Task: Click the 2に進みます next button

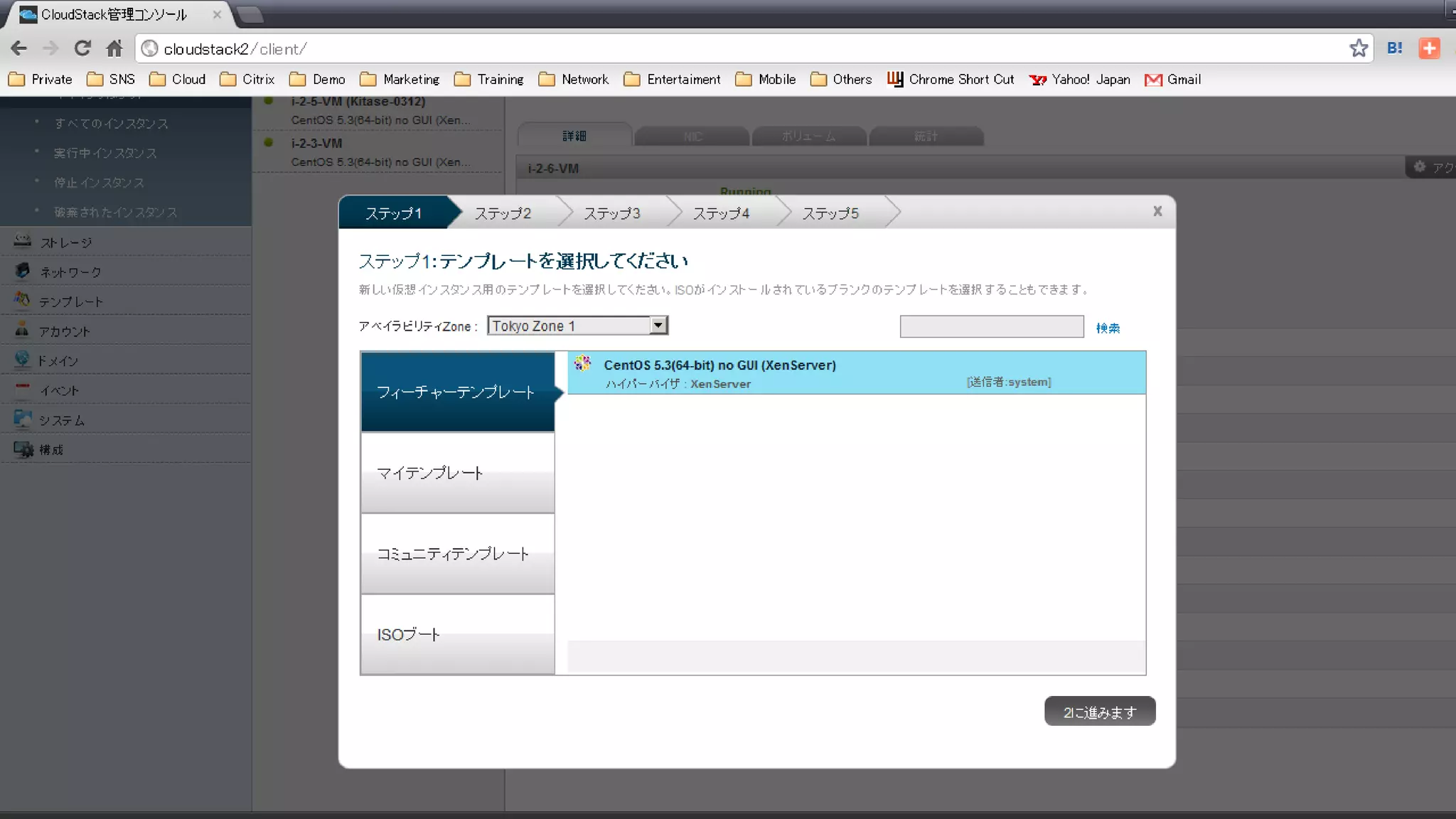Action: [1099, 712]
